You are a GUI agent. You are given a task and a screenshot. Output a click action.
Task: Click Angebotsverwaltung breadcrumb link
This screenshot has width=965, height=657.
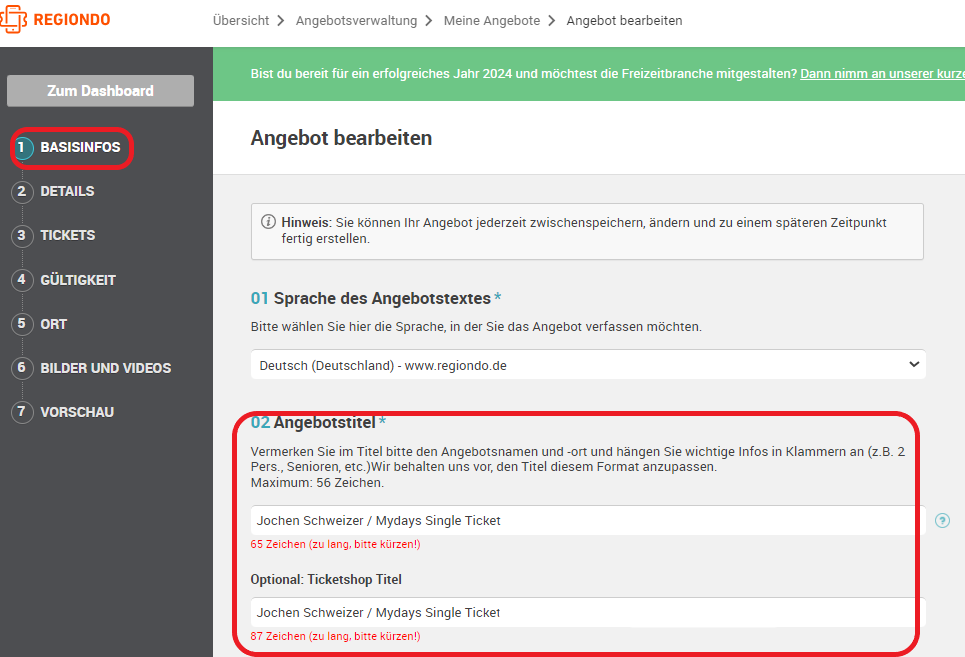coord(356,20)
